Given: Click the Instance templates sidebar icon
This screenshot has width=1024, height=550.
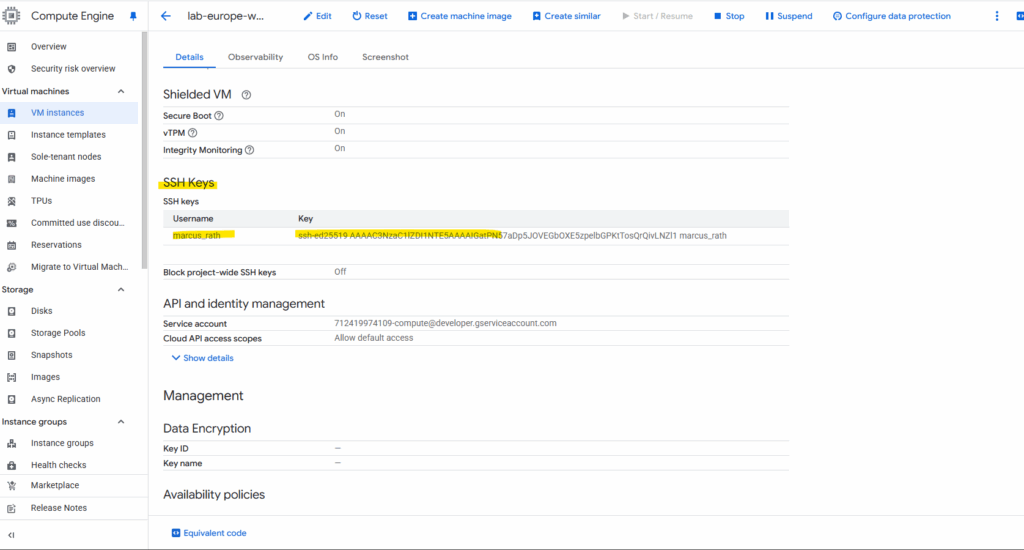Looking at the screenshot, I should (x=11, y=135).
